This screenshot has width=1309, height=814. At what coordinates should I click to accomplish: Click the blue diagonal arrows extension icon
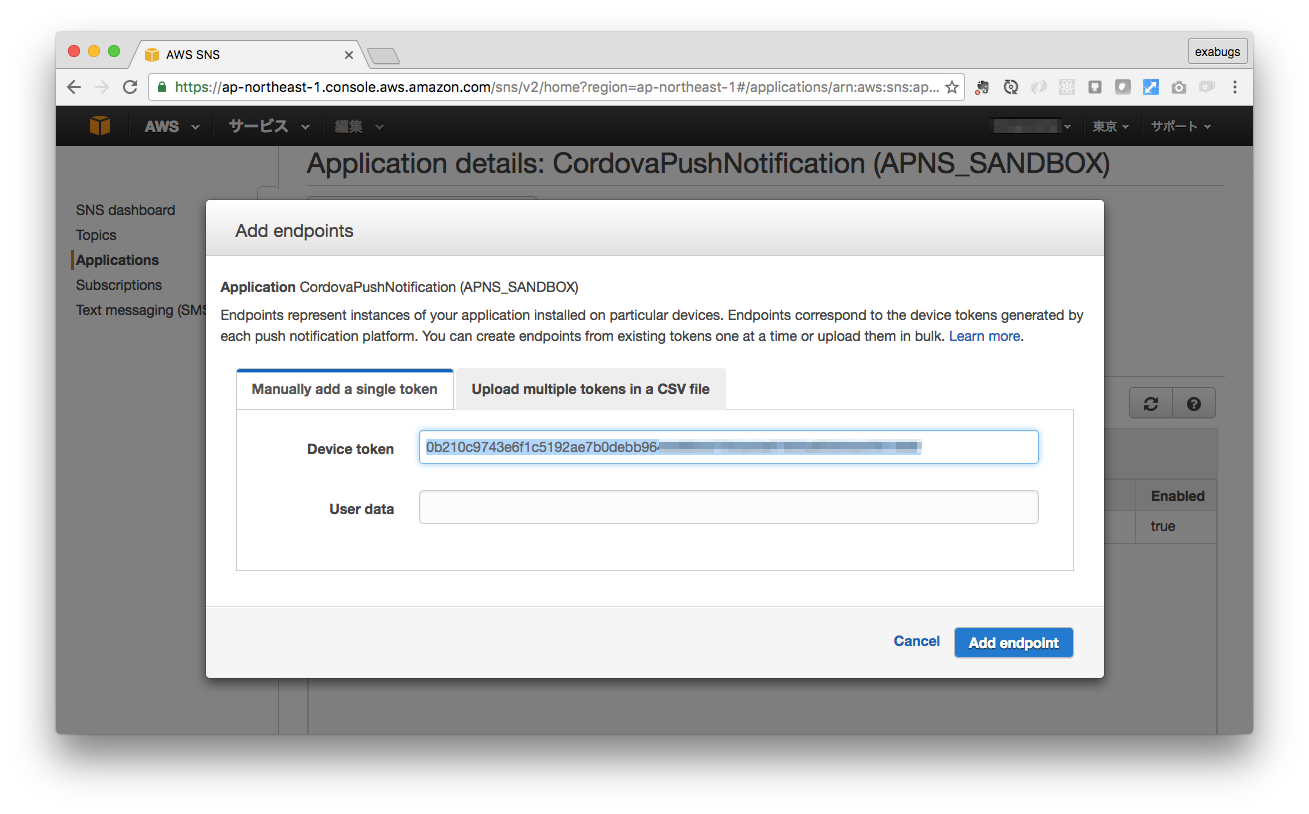coord(1151,87)
